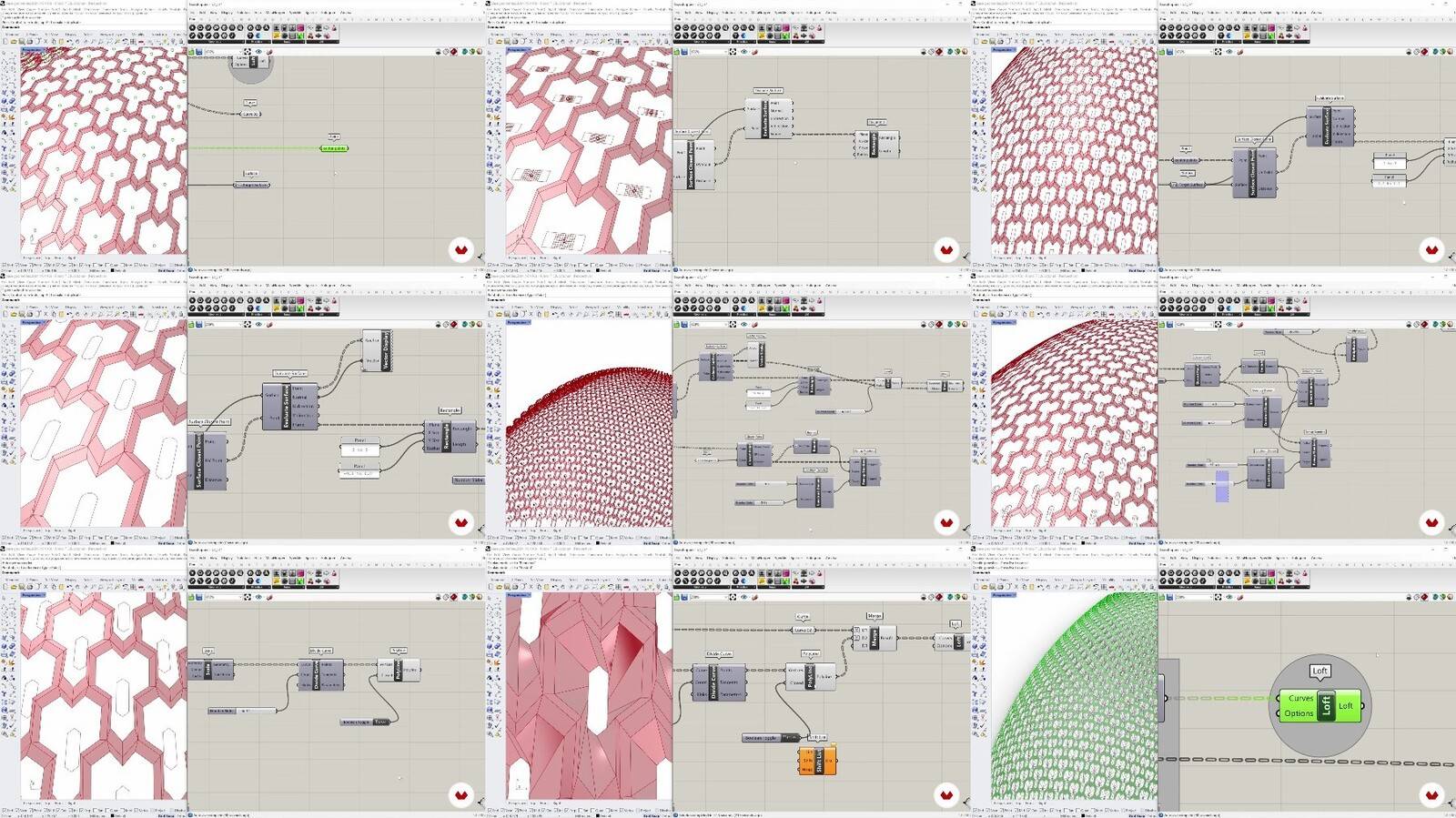This screenshot has height=818, width=1456.
Task: Select Surface Closest Point in the top-middle frame
Action: click(696, 164)
